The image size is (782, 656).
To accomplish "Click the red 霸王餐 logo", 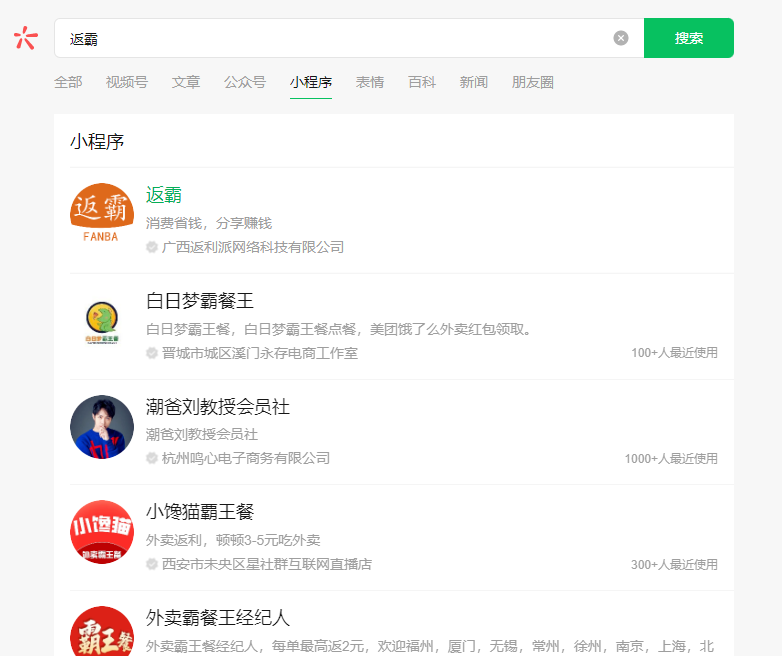I will point(102,632).
